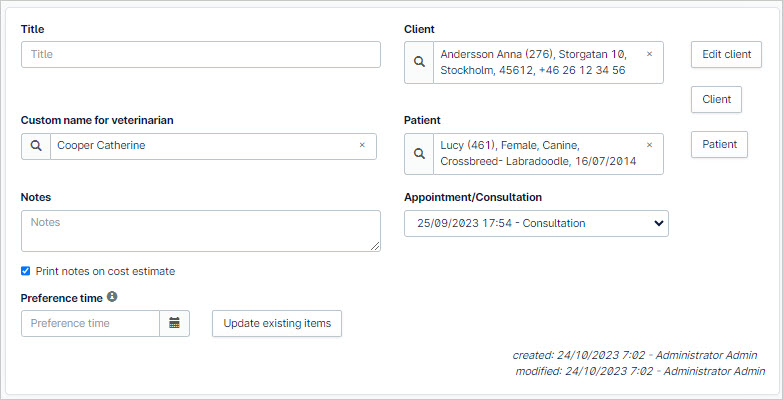Toggle Print notes on cost estimate checkbox

click(x=25, y=271)
